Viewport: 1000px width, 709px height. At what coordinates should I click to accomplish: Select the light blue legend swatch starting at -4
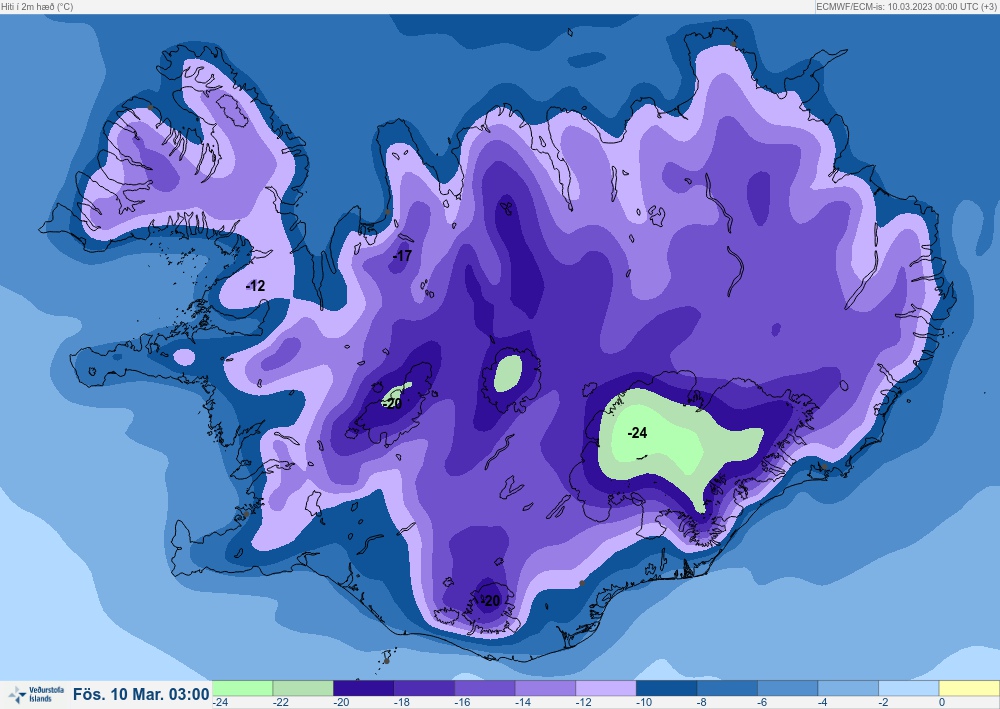click(848, 688)
